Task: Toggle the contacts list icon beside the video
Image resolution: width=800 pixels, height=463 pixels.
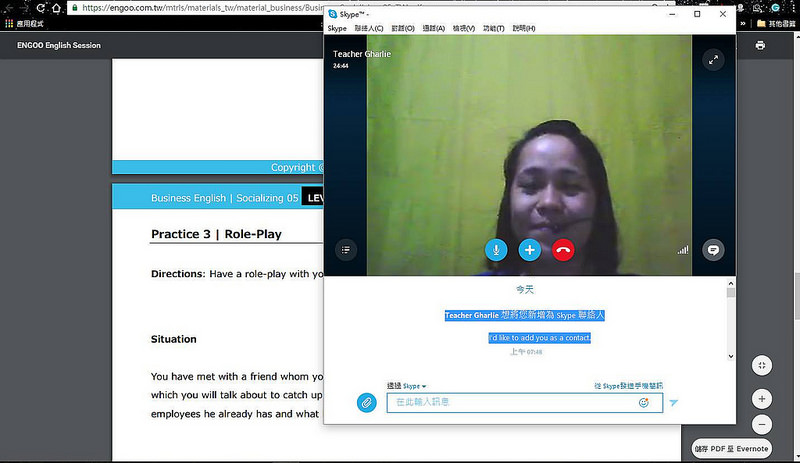Action: tap(345, 250)
